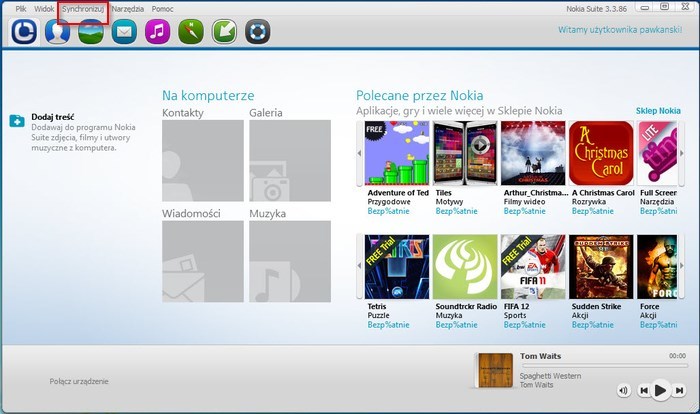Toggle the player volume speaker icon

click(623, 390)
